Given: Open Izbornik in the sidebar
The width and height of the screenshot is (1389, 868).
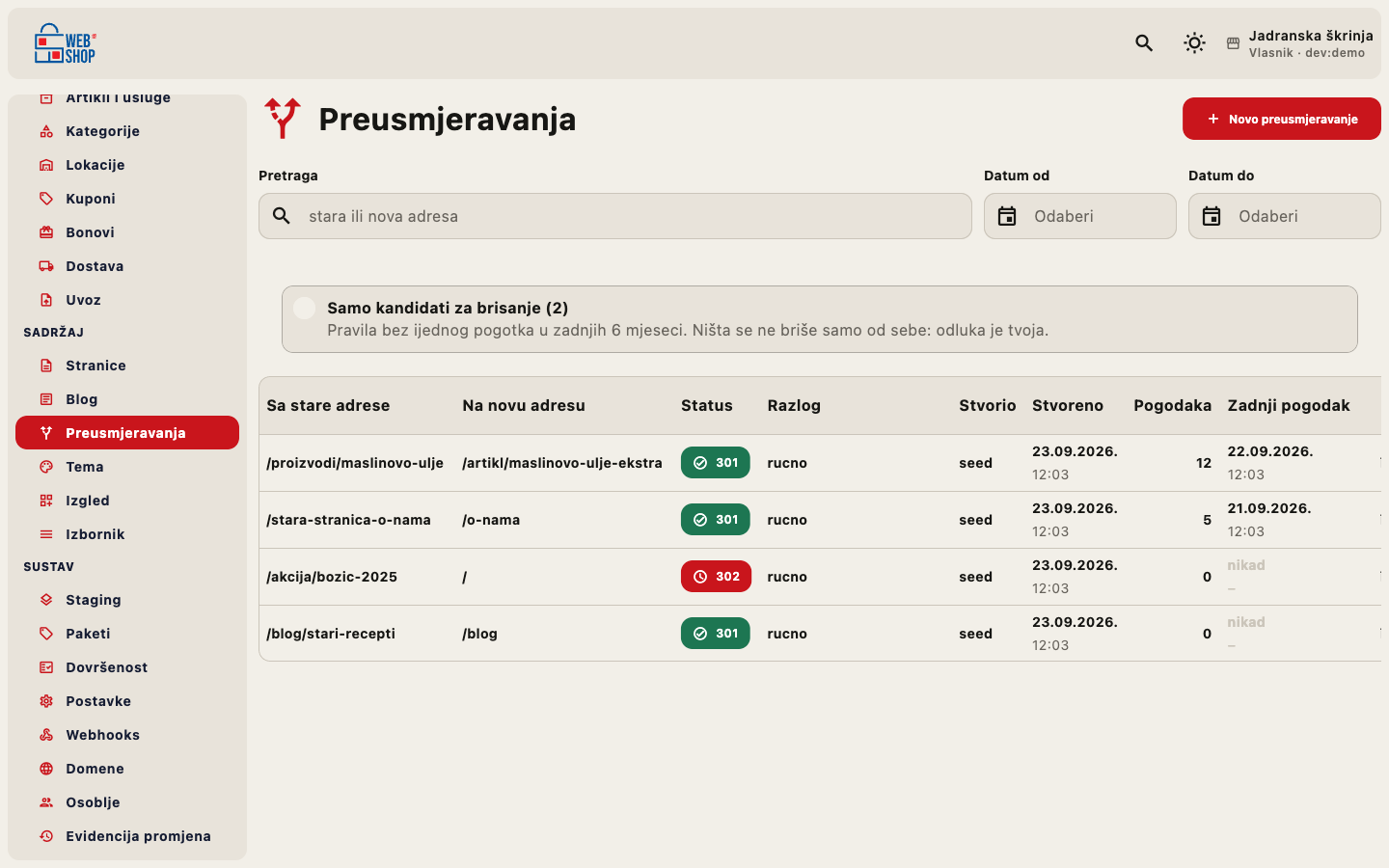Looking at the screenshot, I should coord(127,534).
